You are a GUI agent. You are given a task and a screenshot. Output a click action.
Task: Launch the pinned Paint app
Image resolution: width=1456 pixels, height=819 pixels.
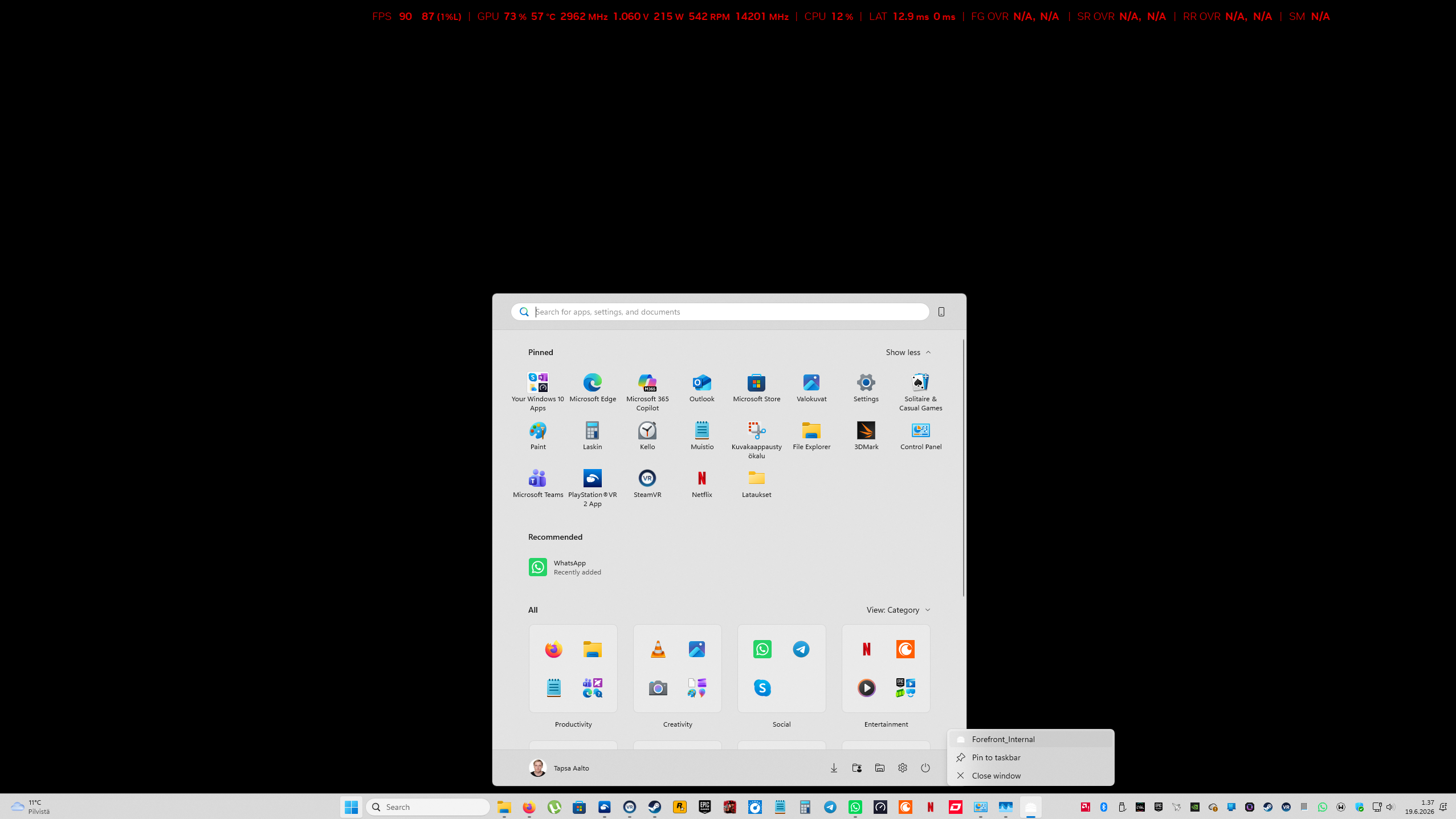[537, 436]
